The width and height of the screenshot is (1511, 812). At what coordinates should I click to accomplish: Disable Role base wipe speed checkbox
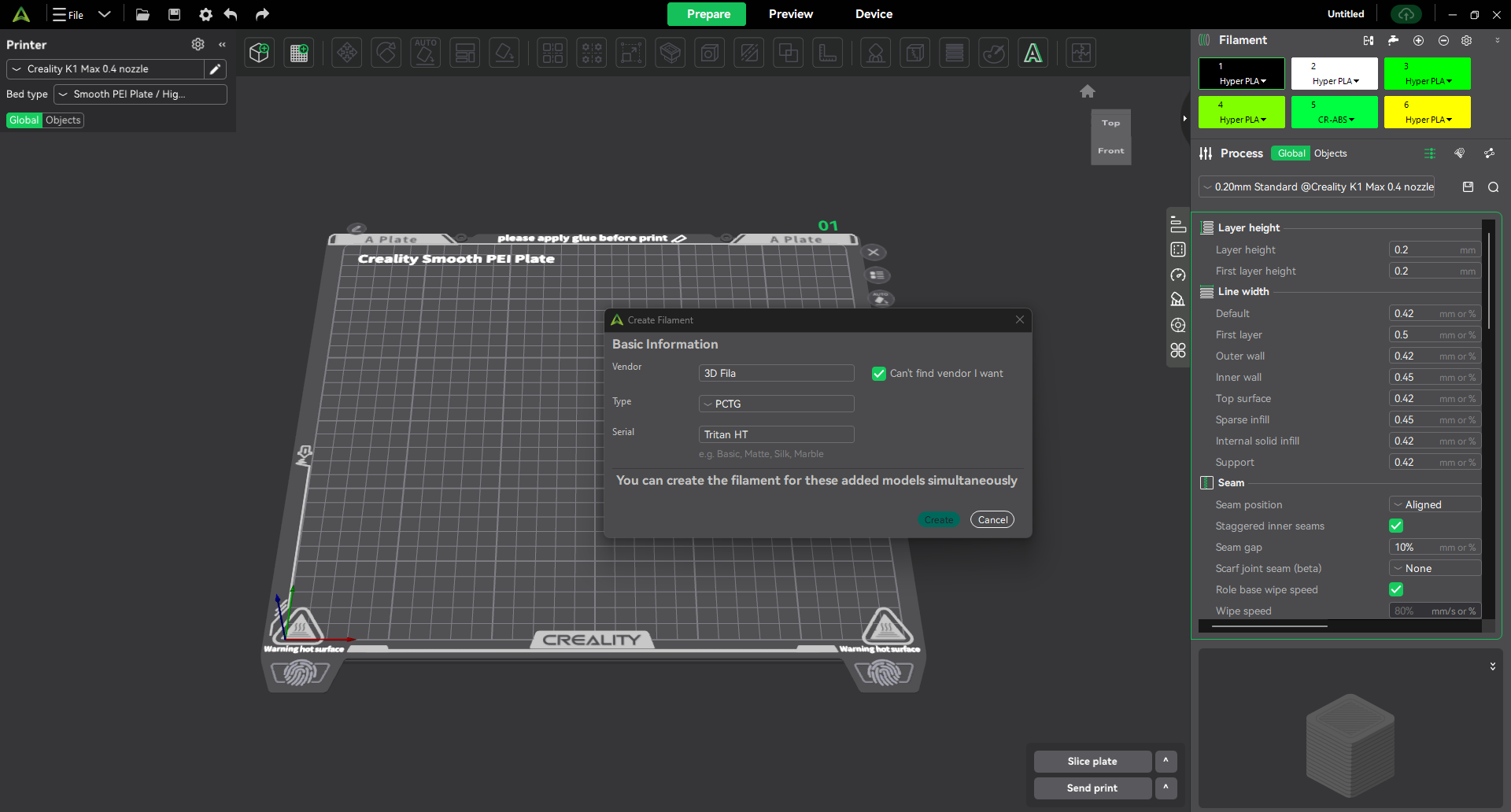pyautogui.click(x=1396, y=589)
